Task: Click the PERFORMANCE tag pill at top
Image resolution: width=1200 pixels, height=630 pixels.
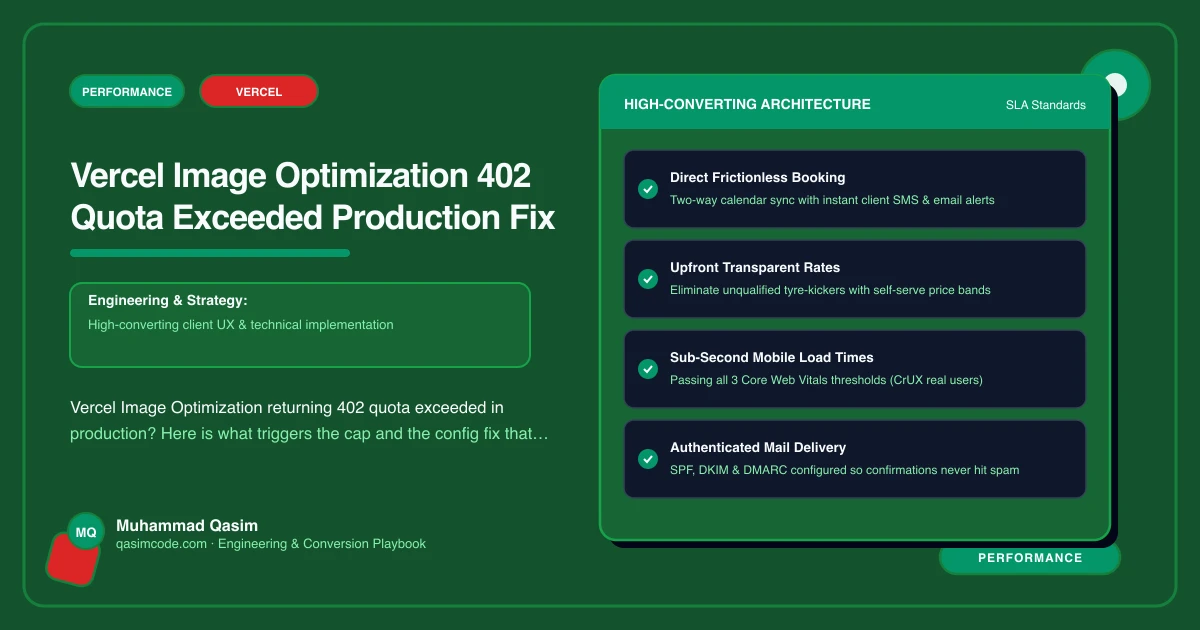Action: click(x=127, y=91)
